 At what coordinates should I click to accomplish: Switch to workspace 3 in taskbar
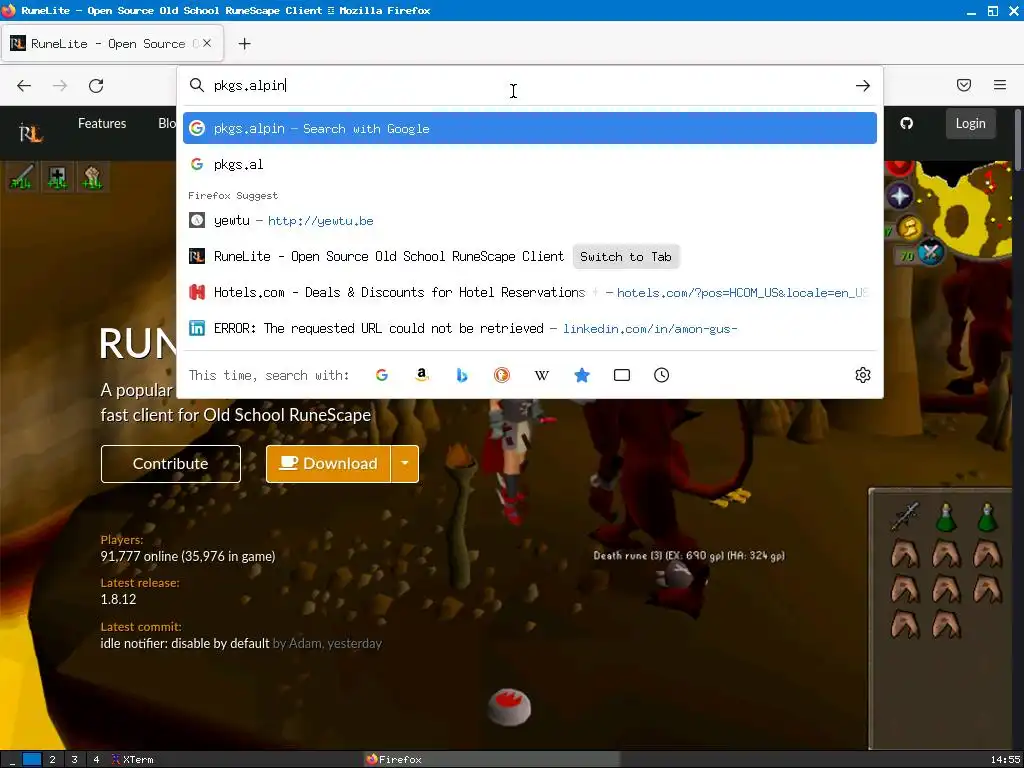pyautogui.click(x=74, y=760)
